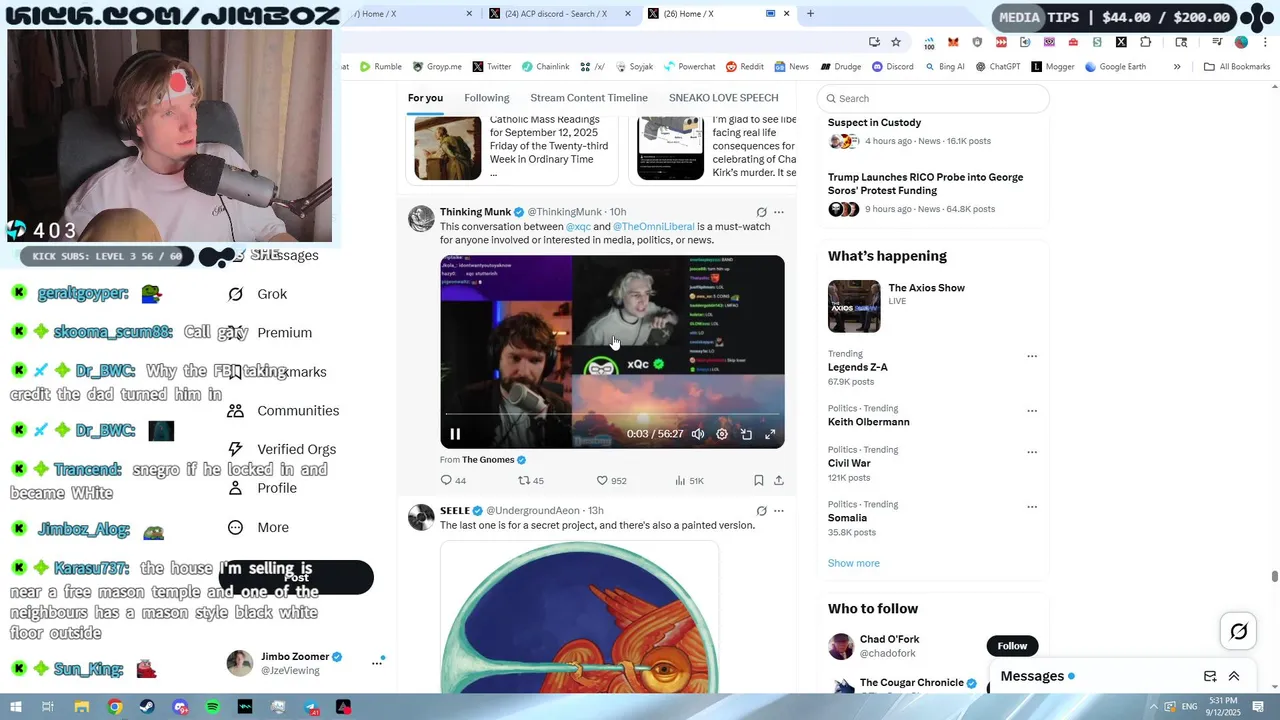Share the Thinking Munk post
This screenshot has width=1280, height=720.
[x=779, y=481]
